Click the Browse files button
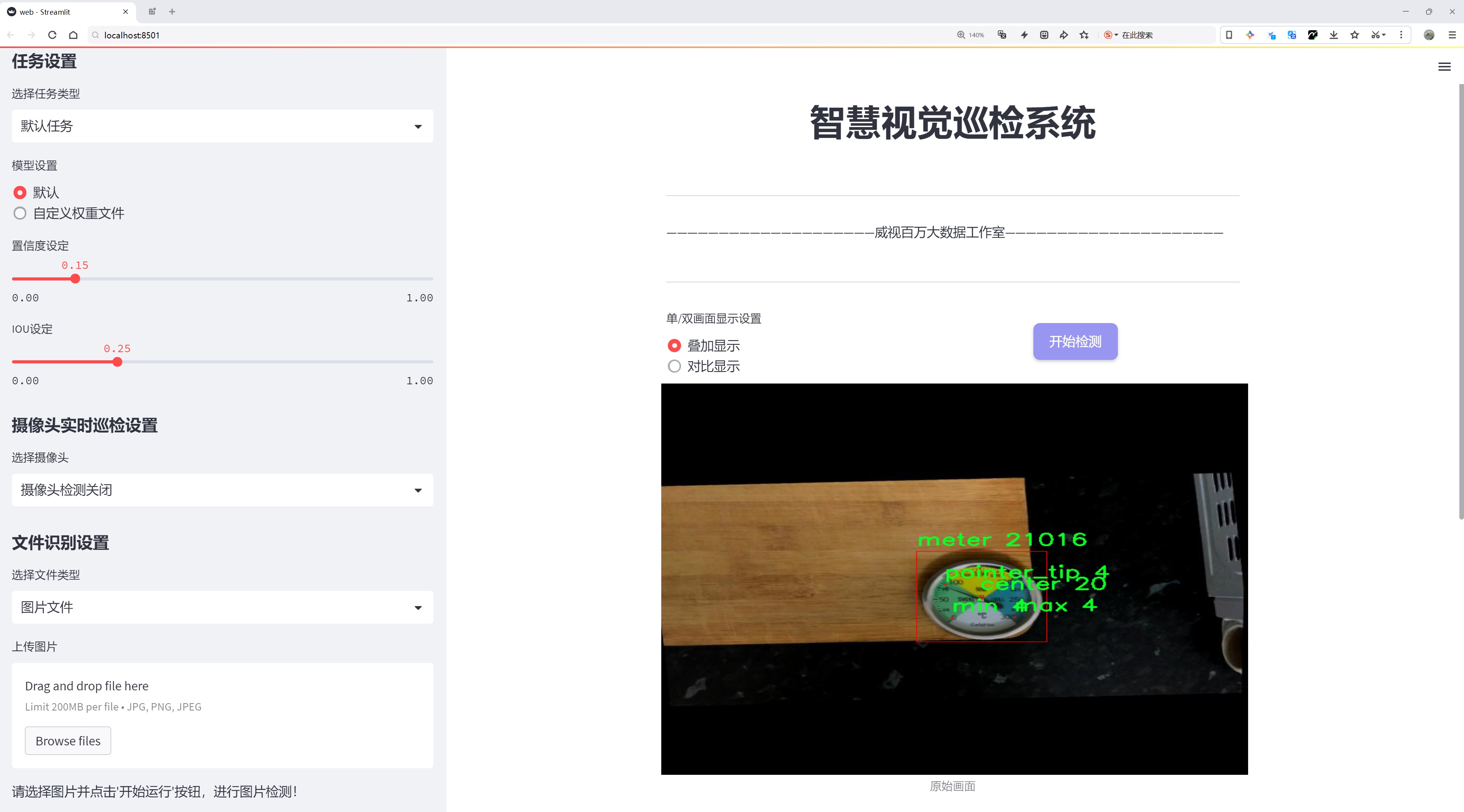 pyautogui.click(x=68, y=740)
